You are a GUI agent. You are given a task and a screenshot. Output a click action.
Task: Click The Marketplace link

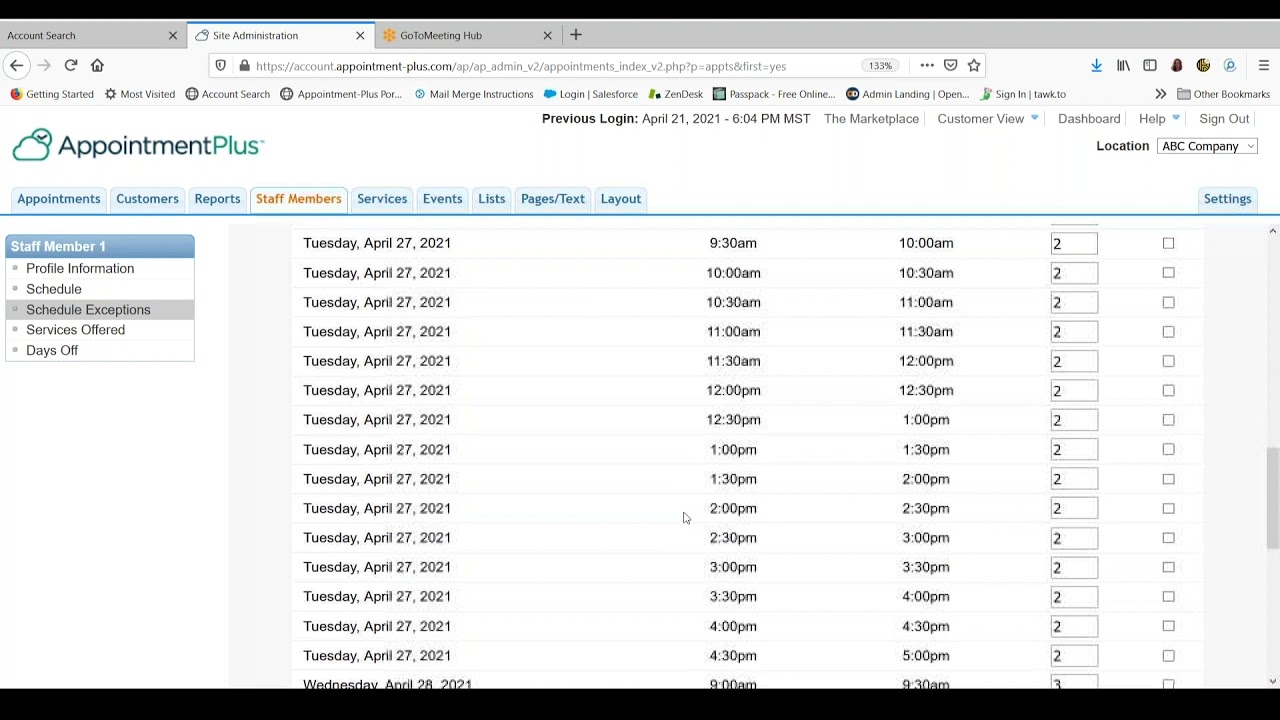pos(871,118)
